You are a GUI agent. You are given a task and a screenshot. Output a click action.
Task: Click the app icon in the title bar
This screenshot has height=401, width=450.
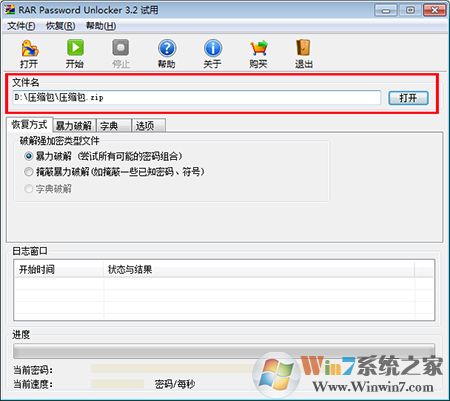[10, 9]
